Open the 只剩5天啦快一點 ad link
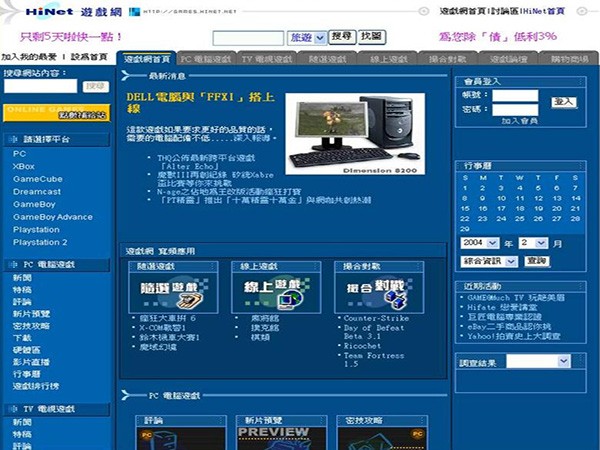 (71, 37)
